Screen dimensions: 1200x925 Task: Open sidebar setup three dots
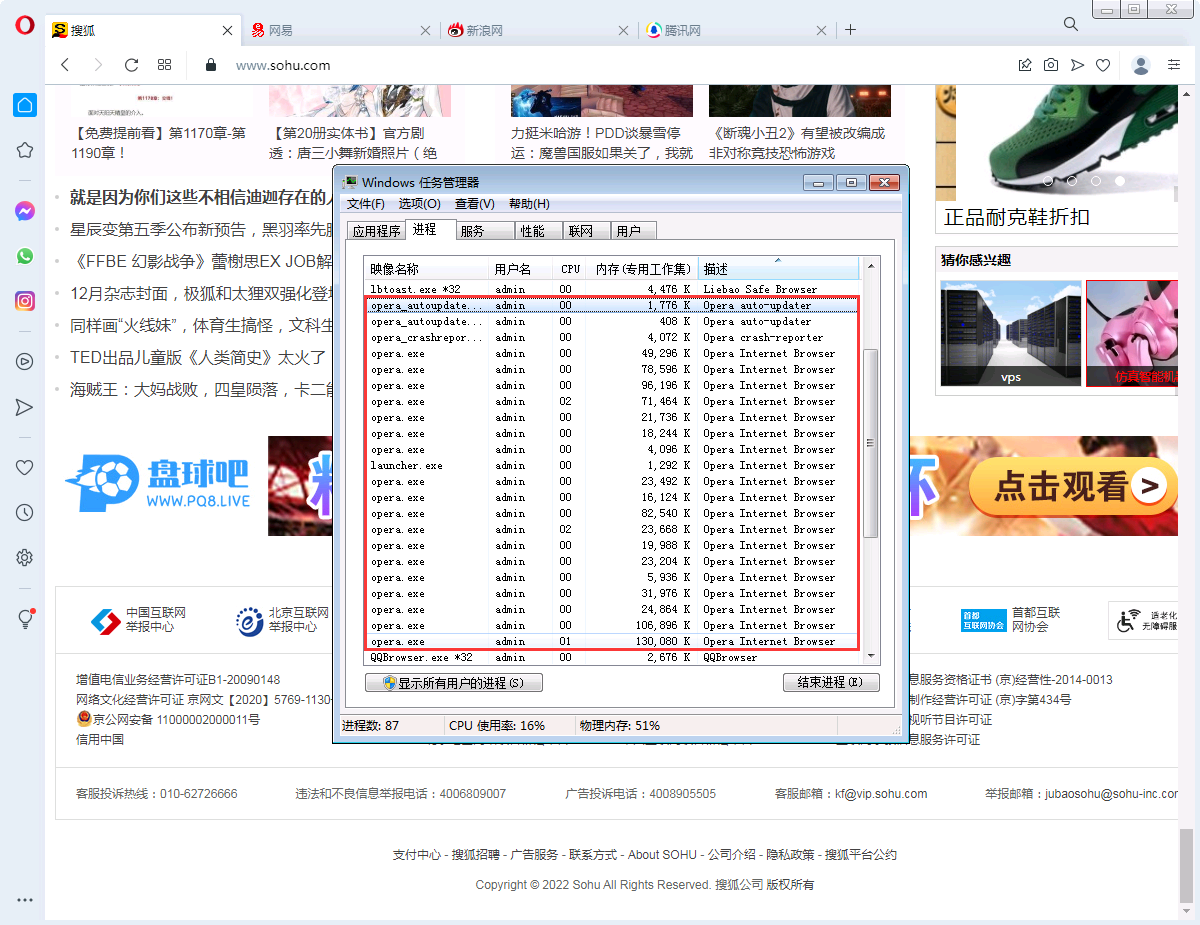point(25,899)
